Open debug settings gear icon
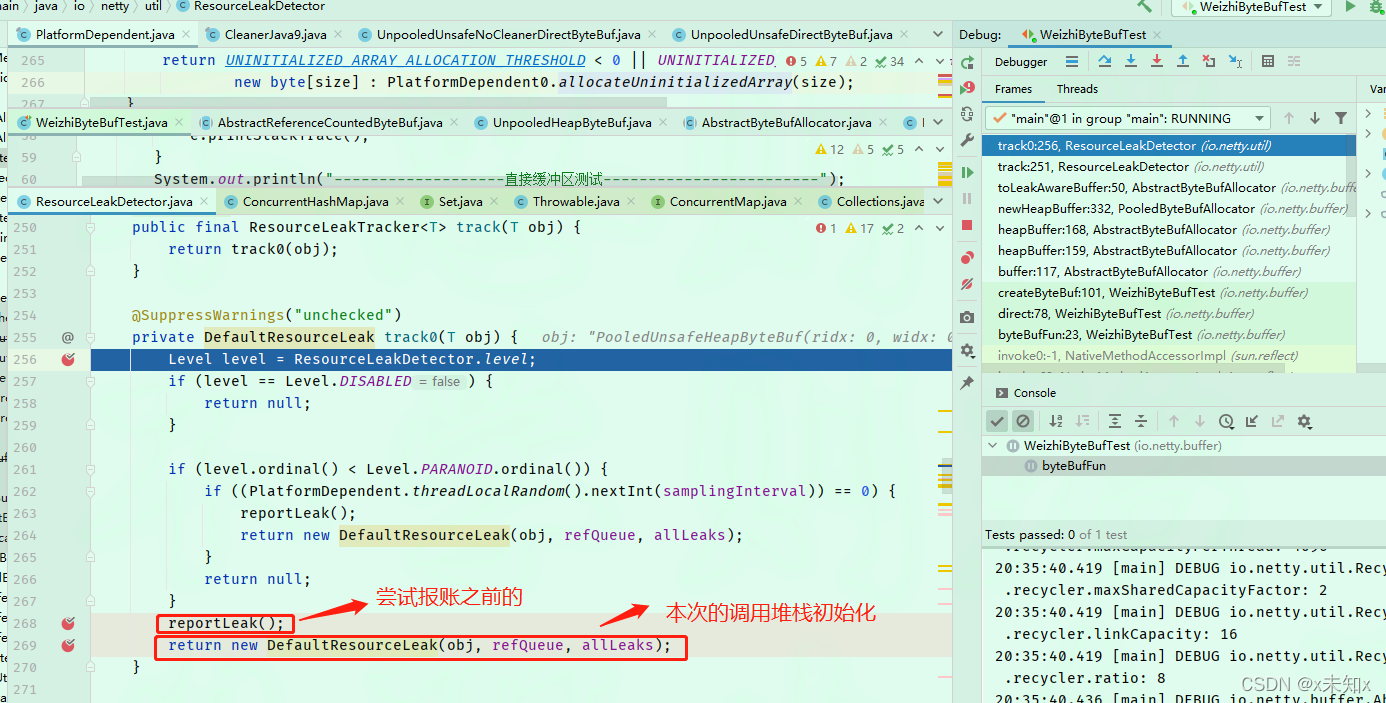Image resolution: width=1386 pixels, height=703 pixels. pos(967,350)
